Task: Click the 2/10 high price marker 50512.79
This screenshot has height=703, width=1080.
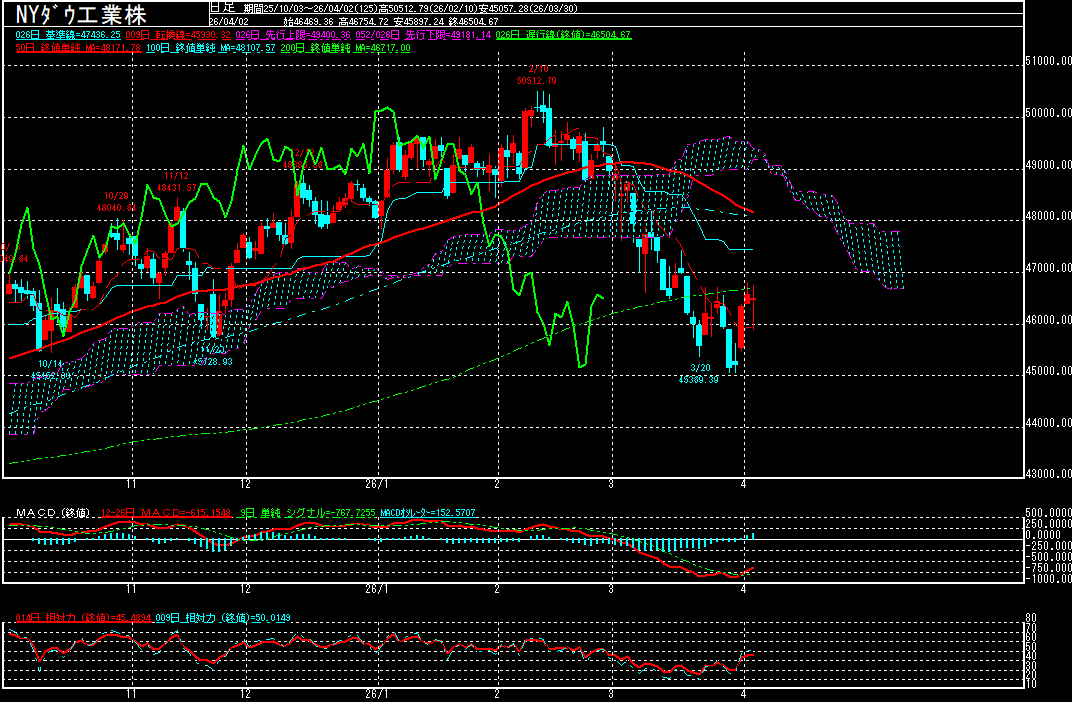Action: click(536, 80)
